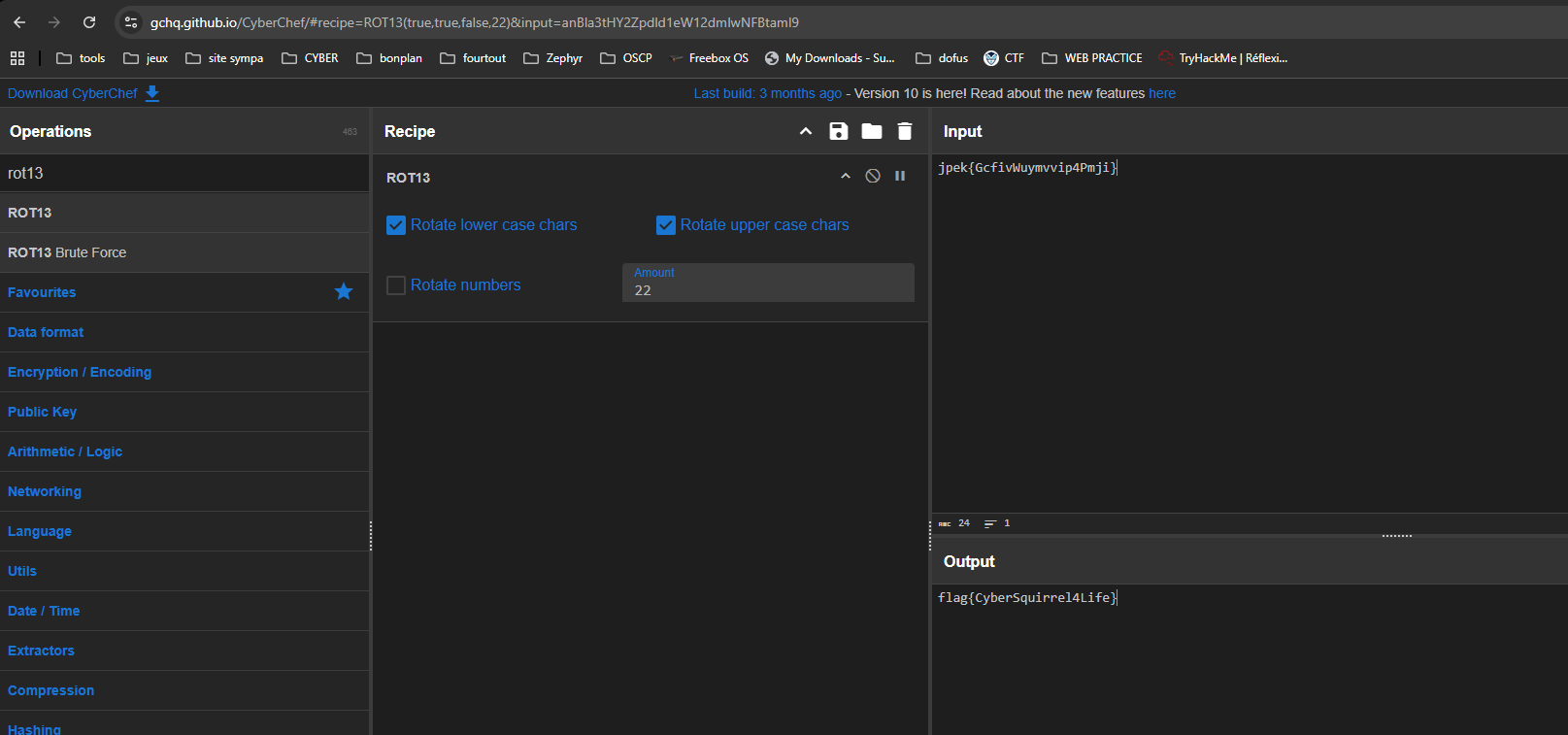The width and height of the screenshot is (1568, 735).
Task: Open the dofus bookmark folder
Action: coord(942,58)
